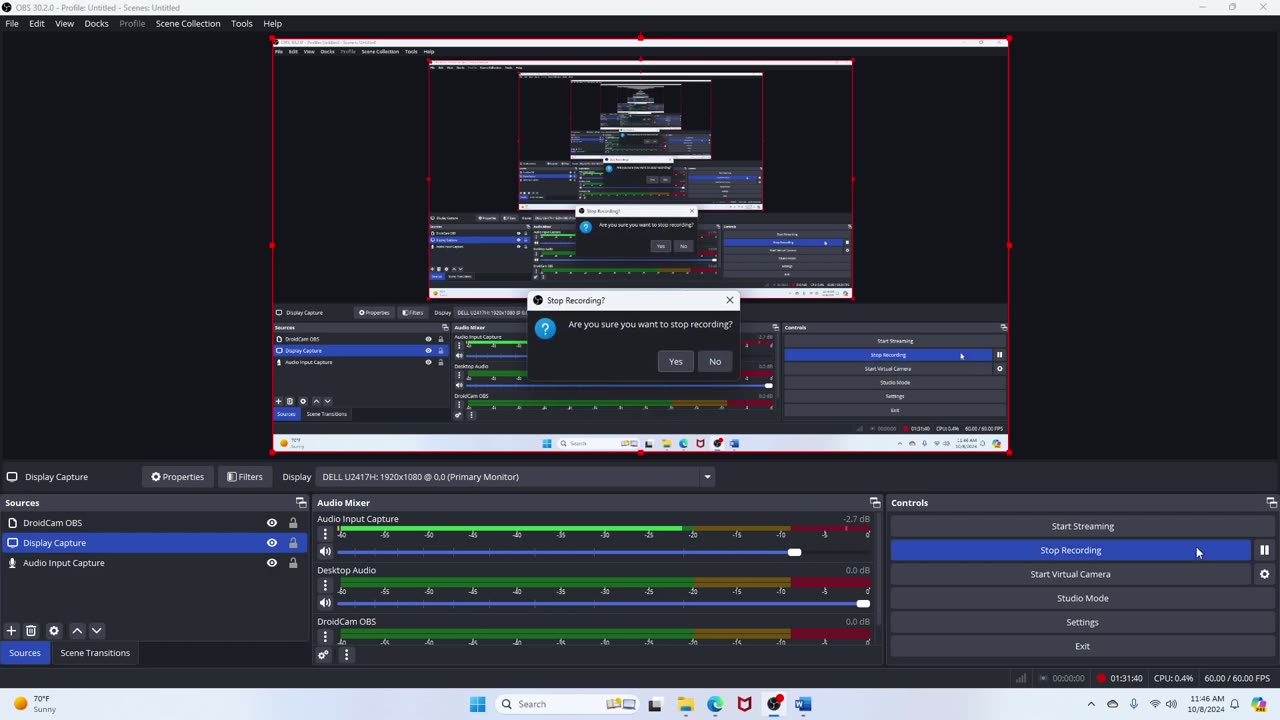This screenshot has height=720, width=1280.
Task: Pause the recording with the pause icon
Action: [1264, 550]
